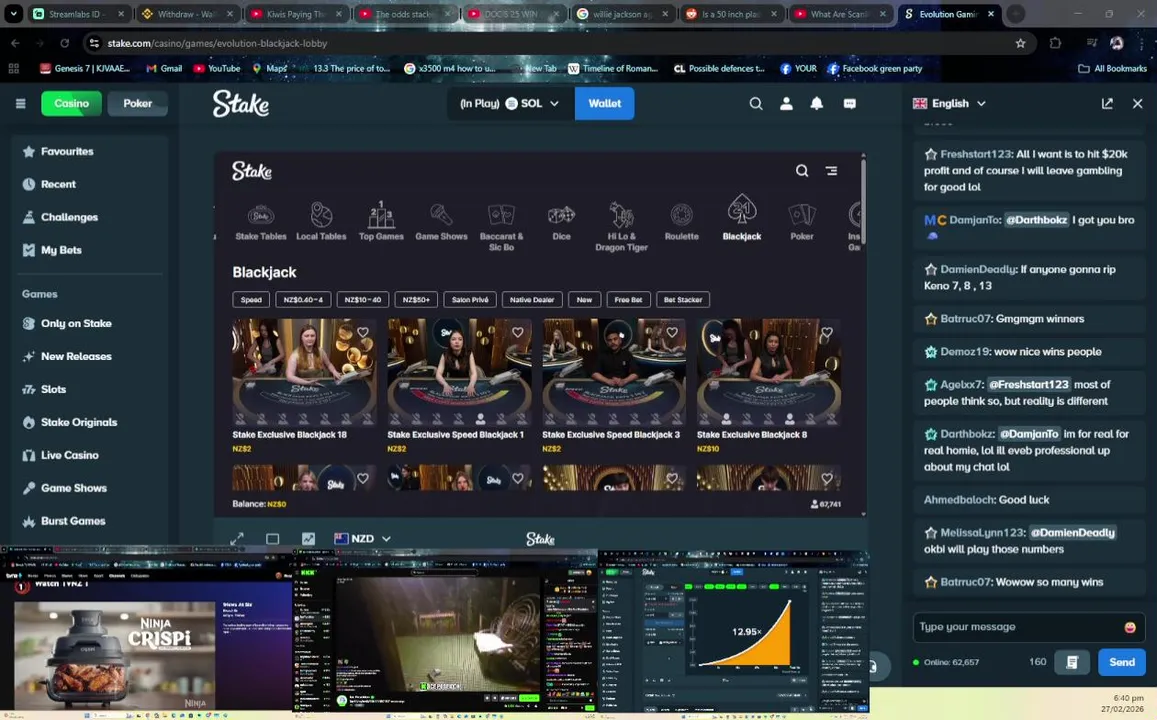This screenshot has height=720, width=1157.
Task: Favourite Stake Exclusive Blackjack 18
Action: coord(363,333)
